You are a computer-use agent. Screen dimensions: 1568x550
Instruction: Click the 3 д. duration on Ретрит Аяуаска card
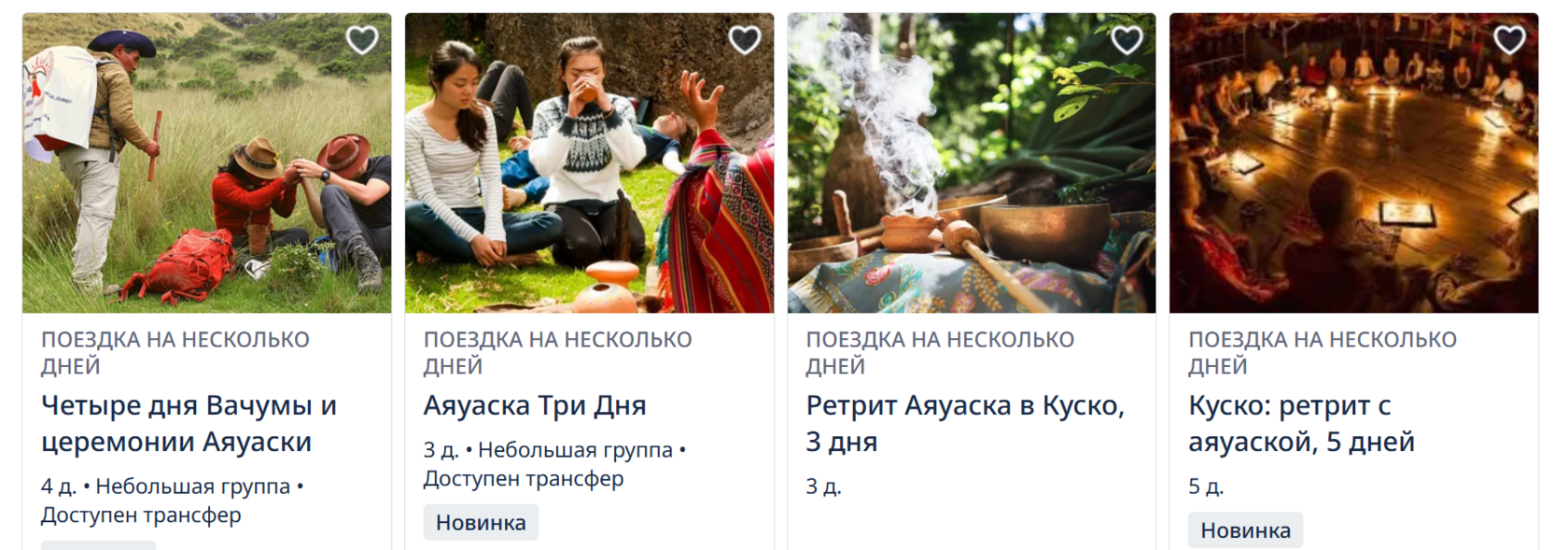(823, 487)
